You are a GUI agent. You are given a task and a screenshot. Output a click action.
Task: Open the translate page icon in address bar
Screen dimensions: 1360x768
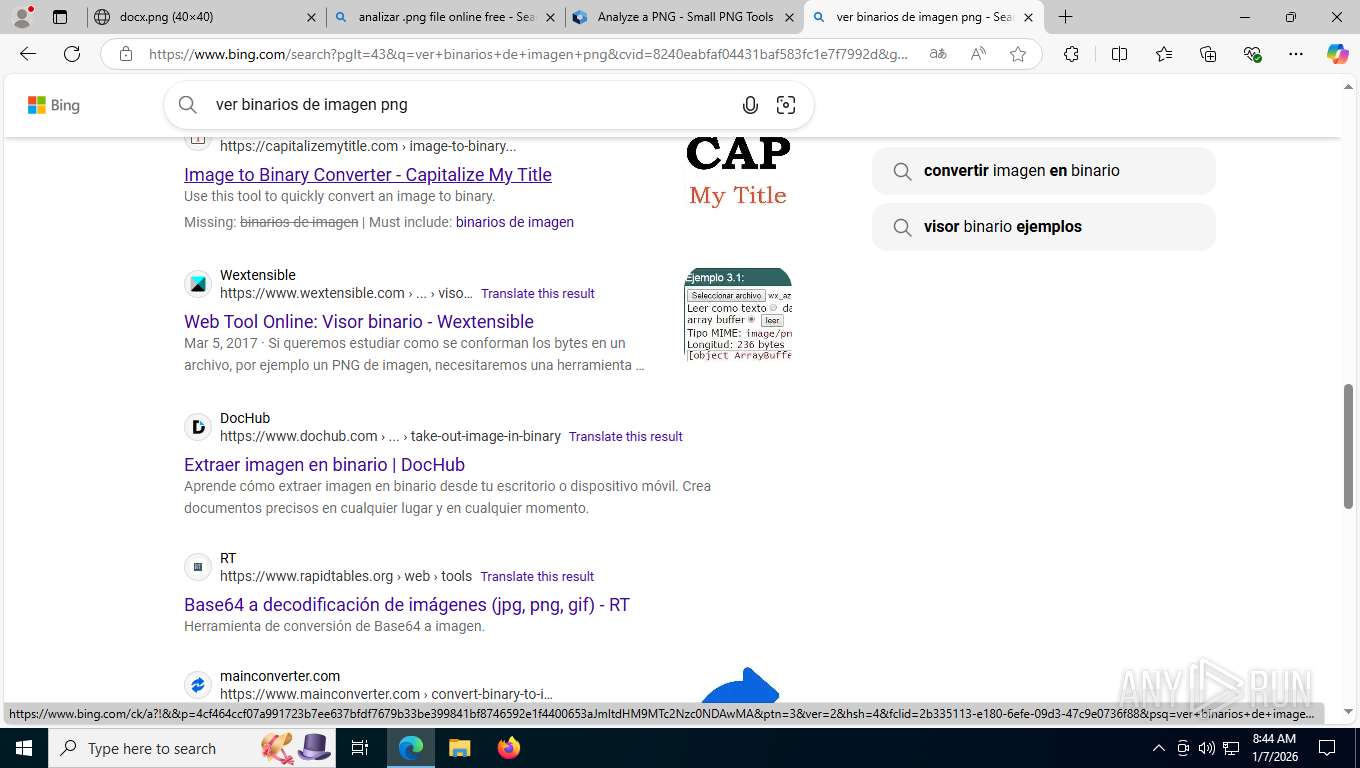pyautogui.click(x=938, y=54)
